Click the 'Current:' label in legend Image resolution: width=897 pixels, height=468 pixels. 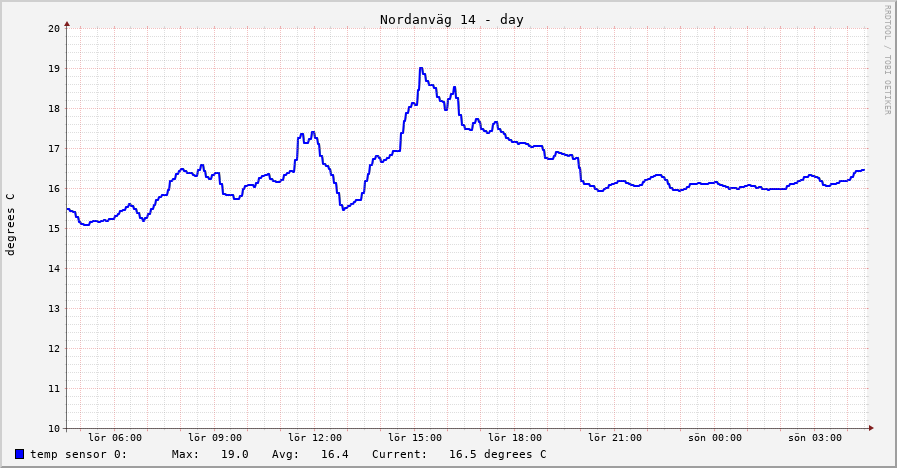[x=399, y=454]
